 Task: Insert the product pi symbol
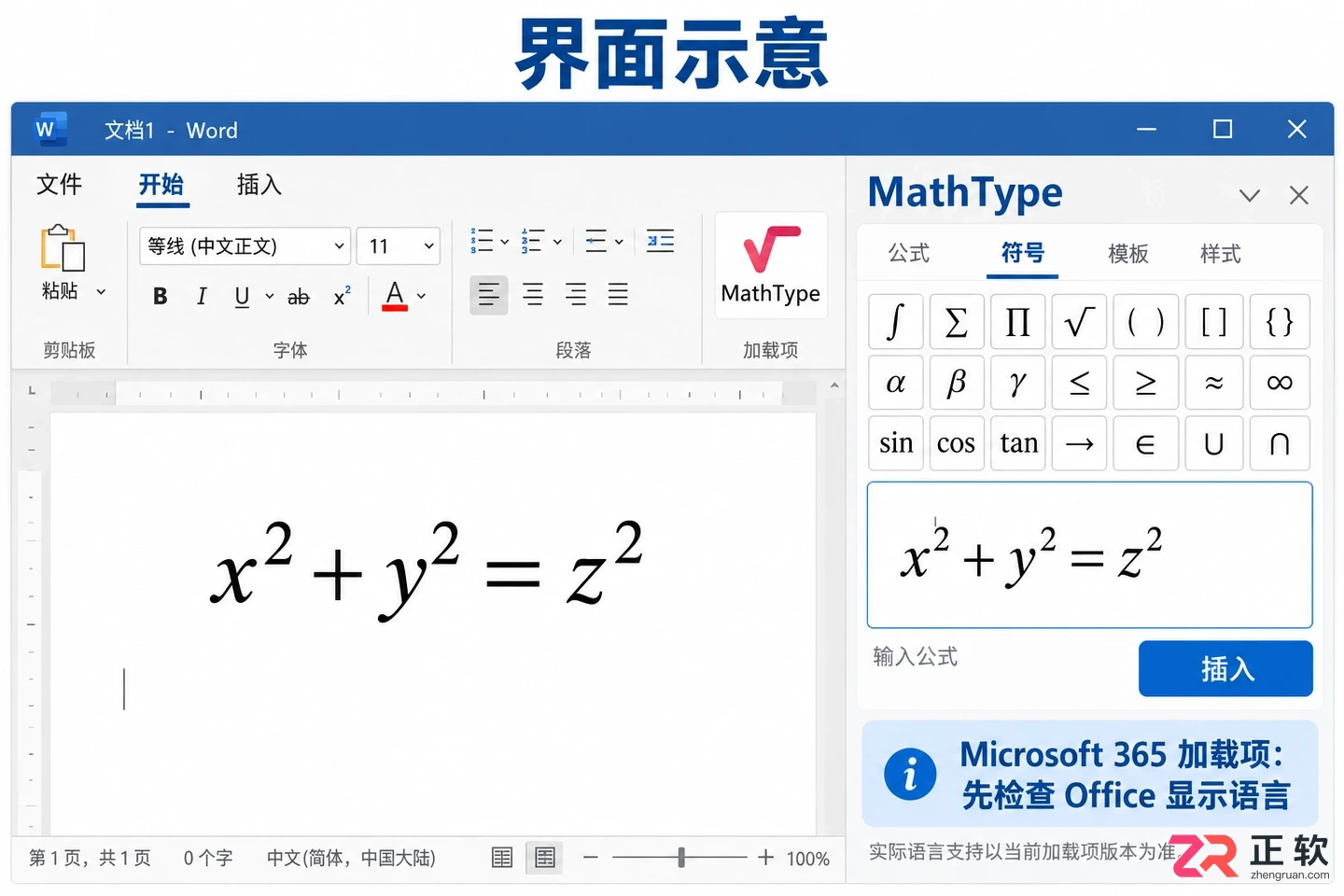(1017, 322)
